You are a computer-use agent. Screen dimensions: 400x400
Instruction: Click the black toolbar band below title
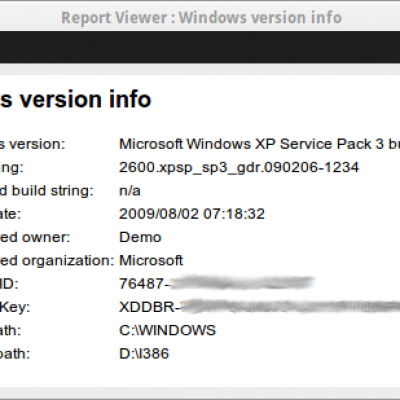pyautogui.click(x=200, y=47)
